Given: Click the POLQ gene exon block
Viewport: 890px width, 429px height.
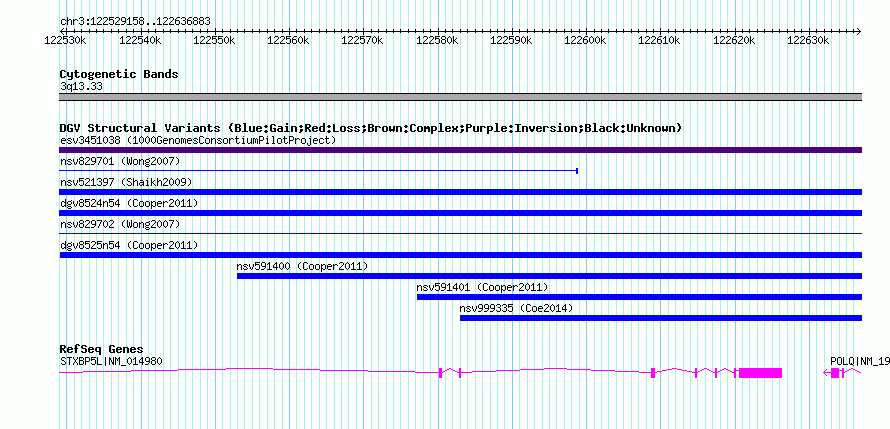Looking at the screenshot, I should coord(835,373).
